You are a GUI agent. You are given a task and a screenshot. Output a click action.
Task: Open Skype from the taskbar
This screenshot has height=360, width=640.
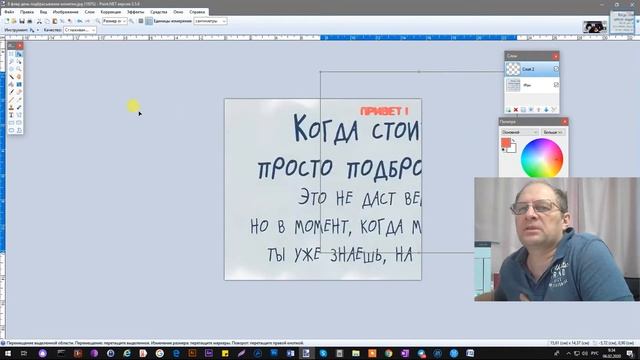[323, 353]
